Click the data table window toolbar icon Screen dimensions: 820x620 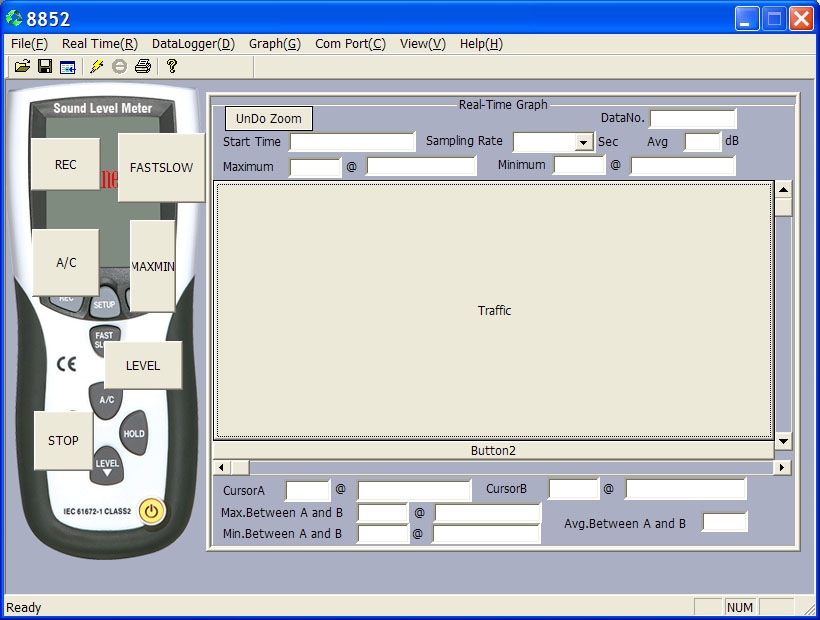68,67
